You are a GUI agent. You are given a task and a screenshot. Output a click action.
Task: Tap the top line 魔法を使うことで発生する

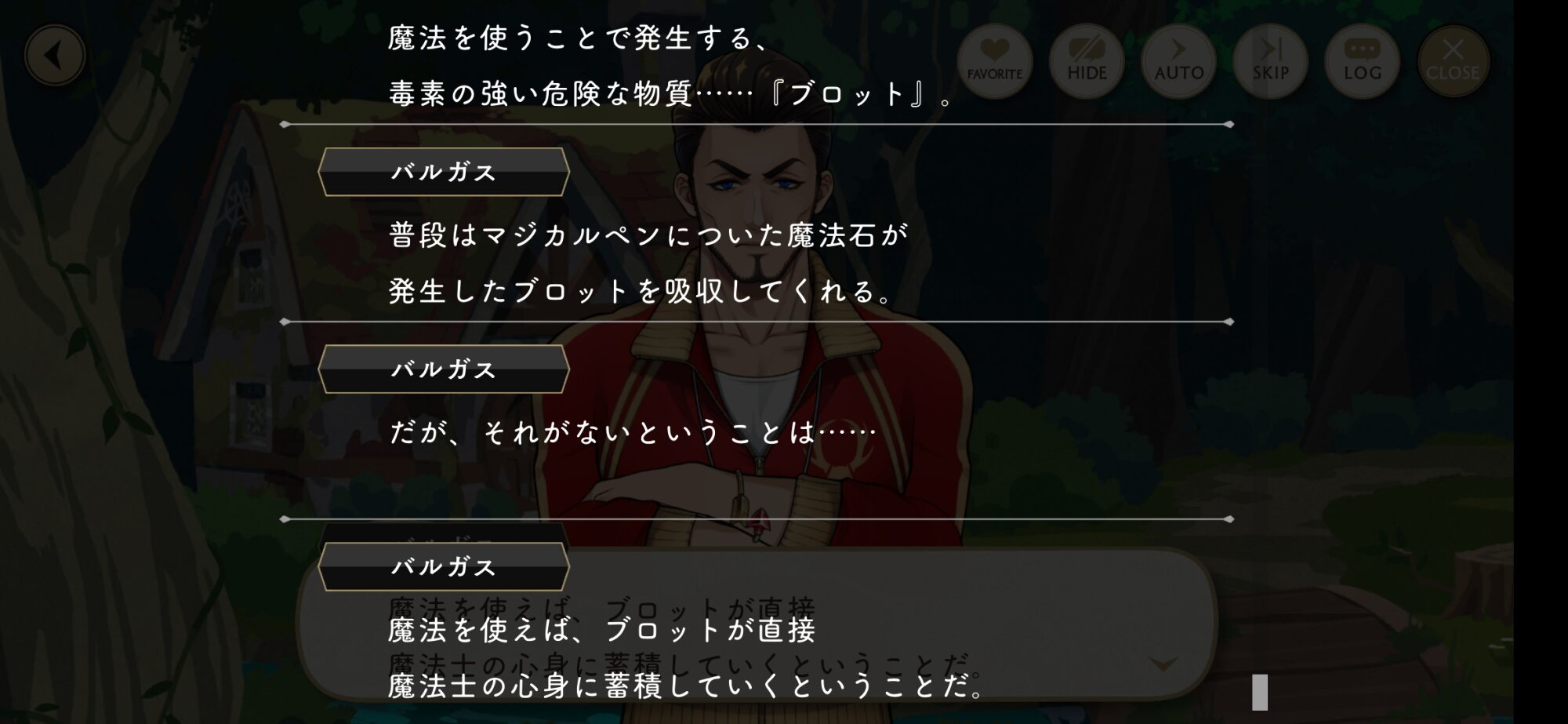[x=579, y=38]
